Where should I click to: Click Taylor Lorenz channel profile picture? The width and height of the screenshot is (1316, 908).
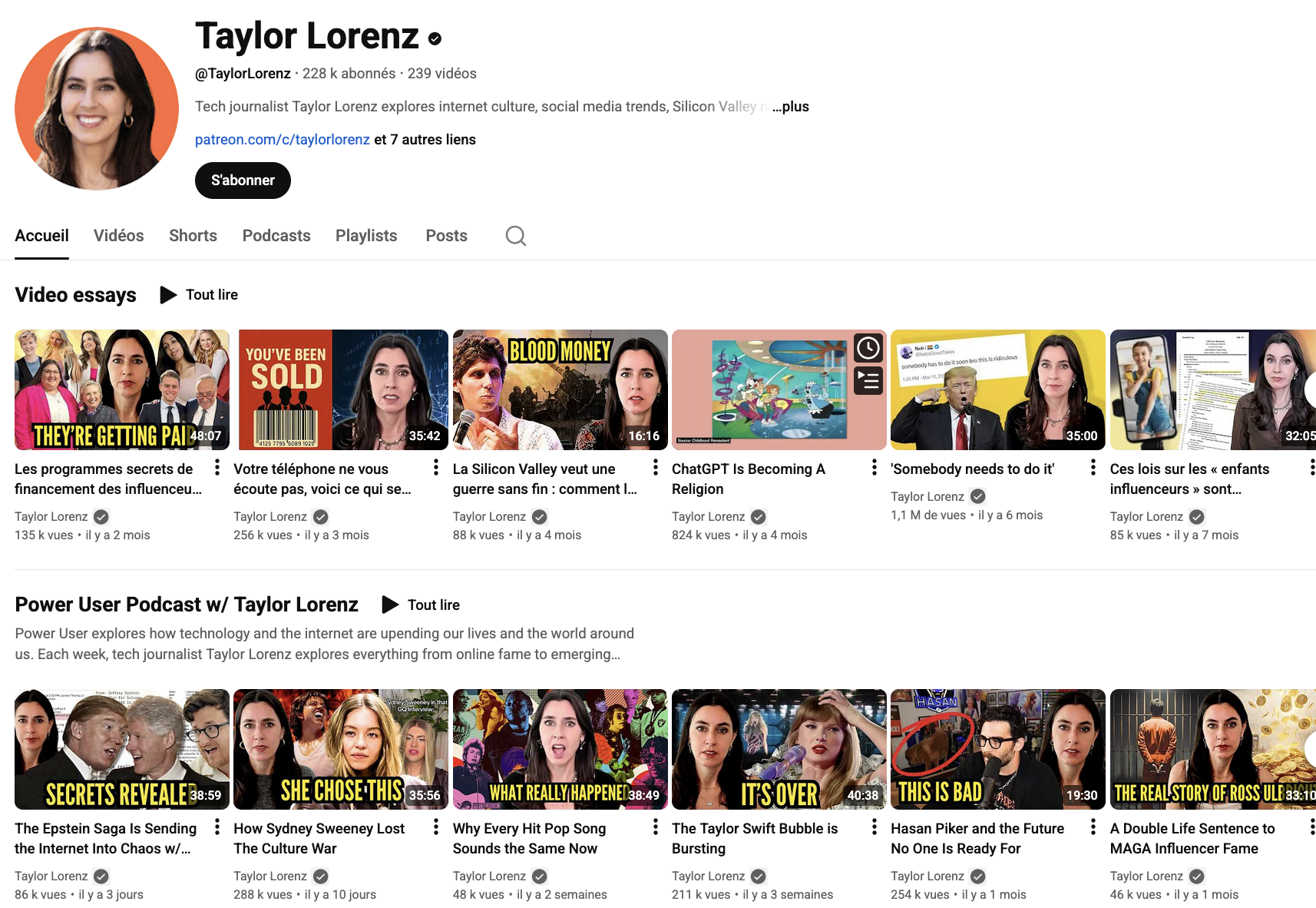pyautogui.click(x=97, y=109)
